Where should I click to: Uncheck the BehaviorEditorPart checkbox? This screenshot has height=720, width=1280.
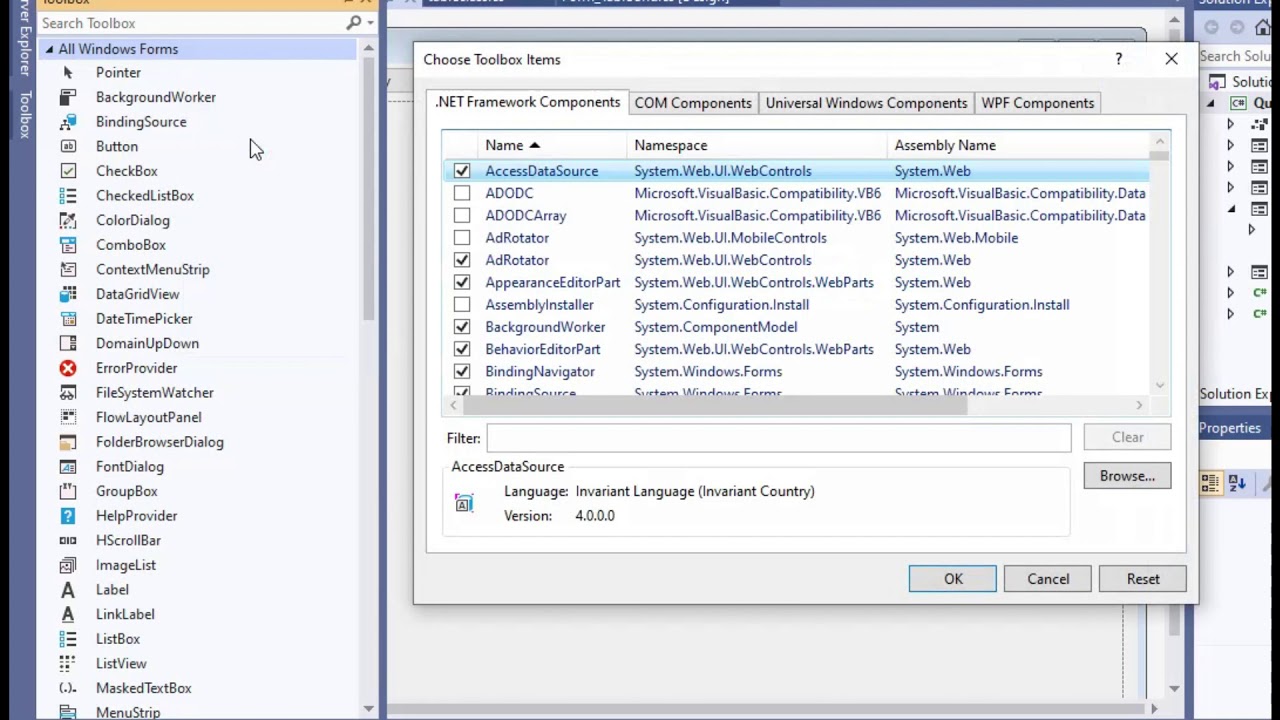pos(462,349)
